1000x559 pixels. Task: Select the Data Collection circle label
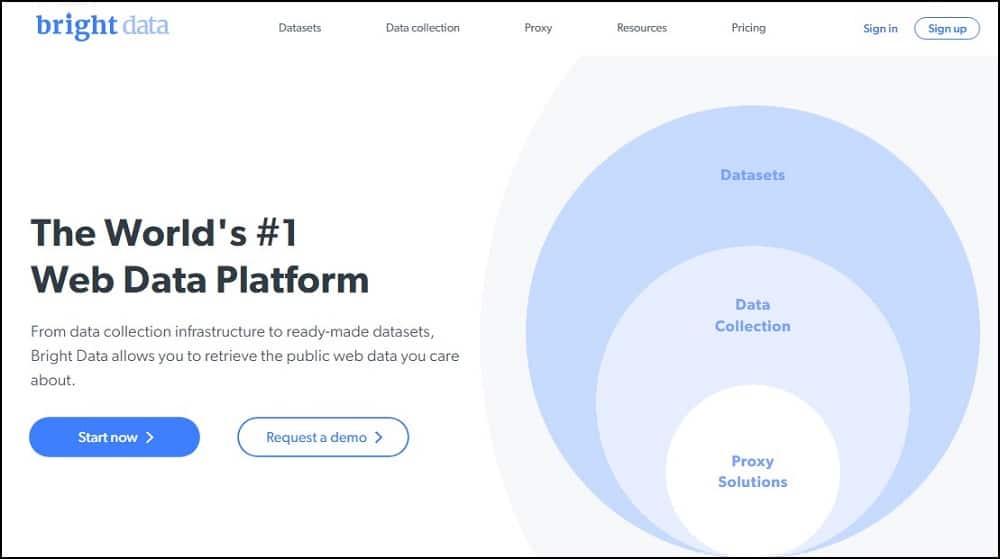(x=753, y=316)
